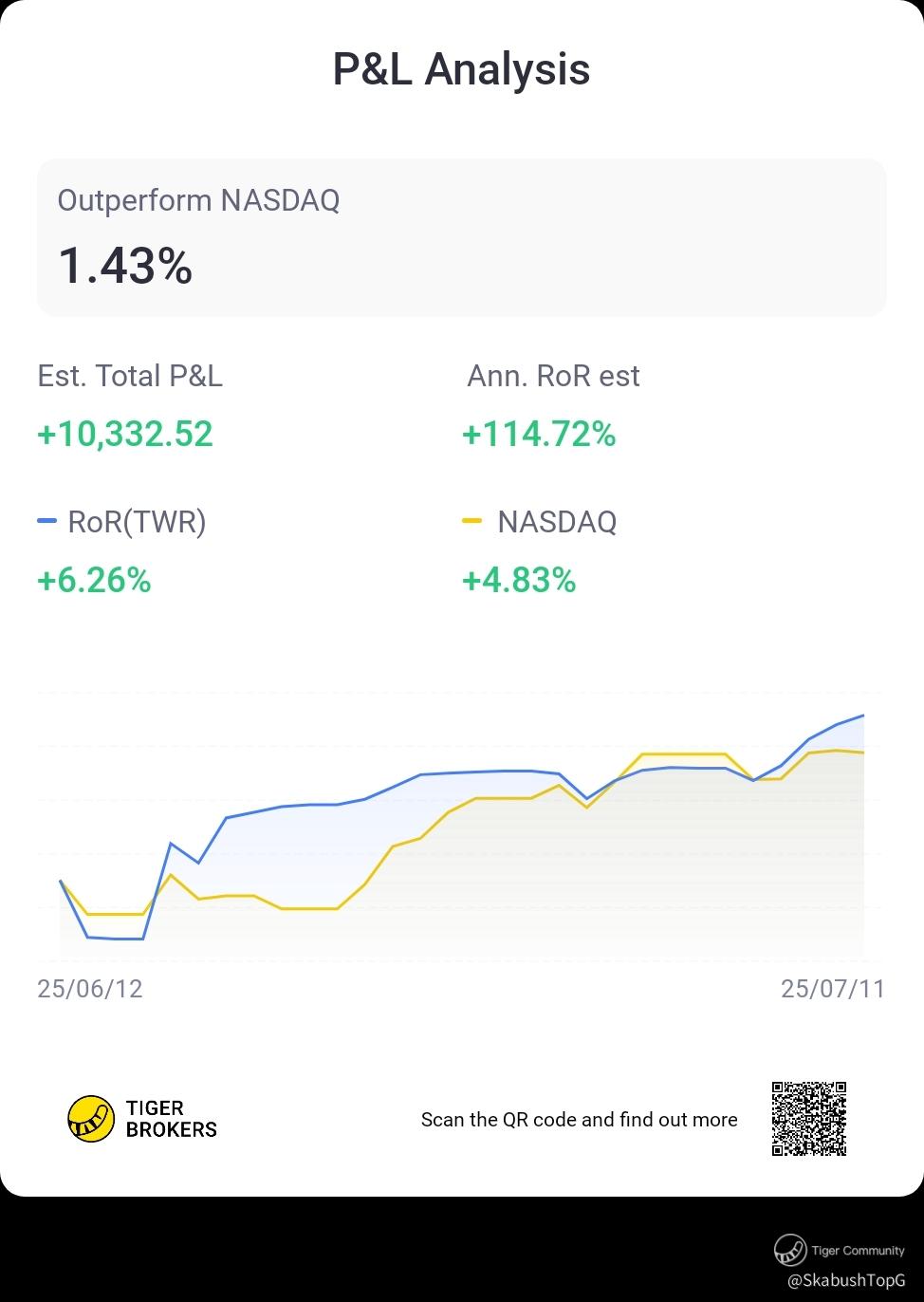Image resolution: width=924 pixels, height=1302 pixels.
Task: Click the Ann. RoR est value +114.72%
Action: click(x=539, y=435)
